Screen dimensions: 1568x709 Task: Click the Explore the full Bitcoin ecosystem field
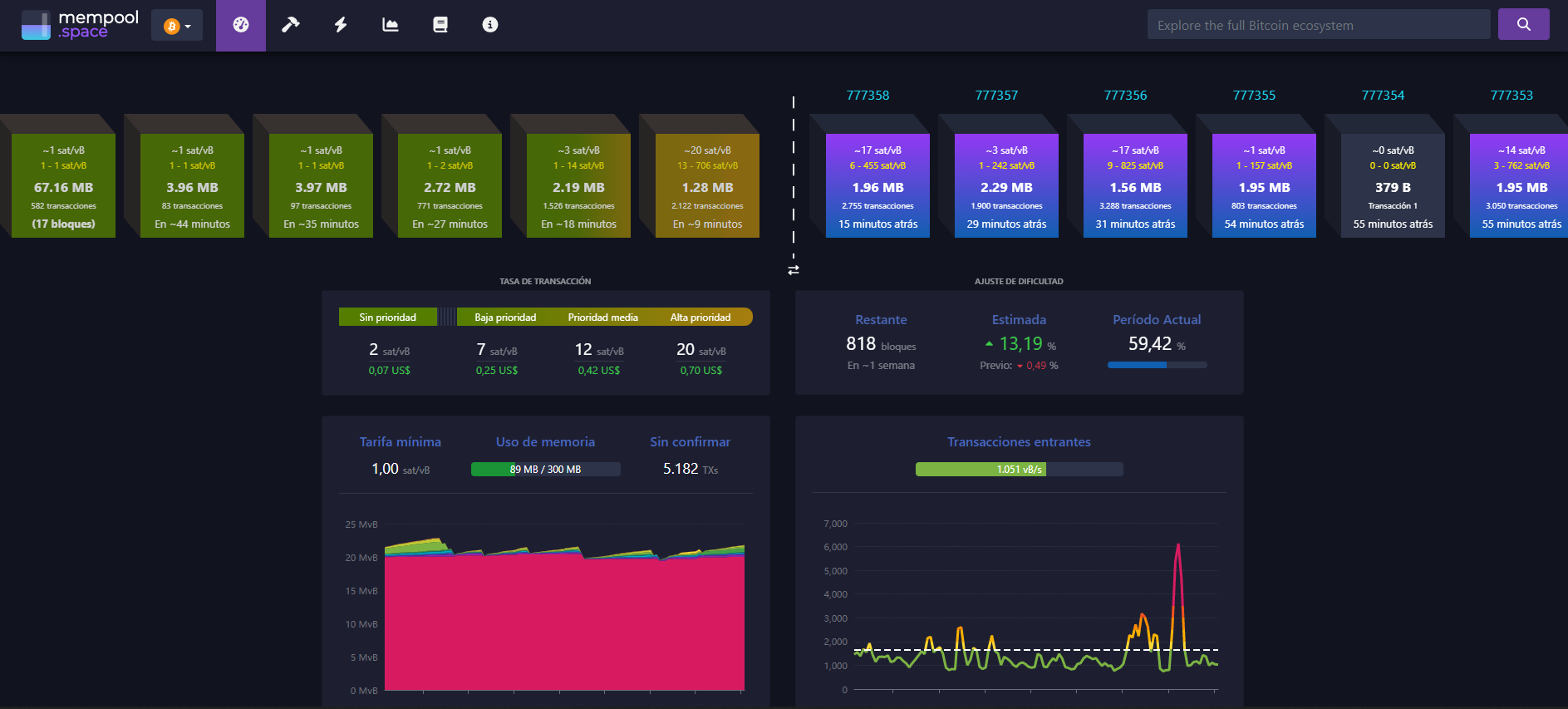(1318, 25)
